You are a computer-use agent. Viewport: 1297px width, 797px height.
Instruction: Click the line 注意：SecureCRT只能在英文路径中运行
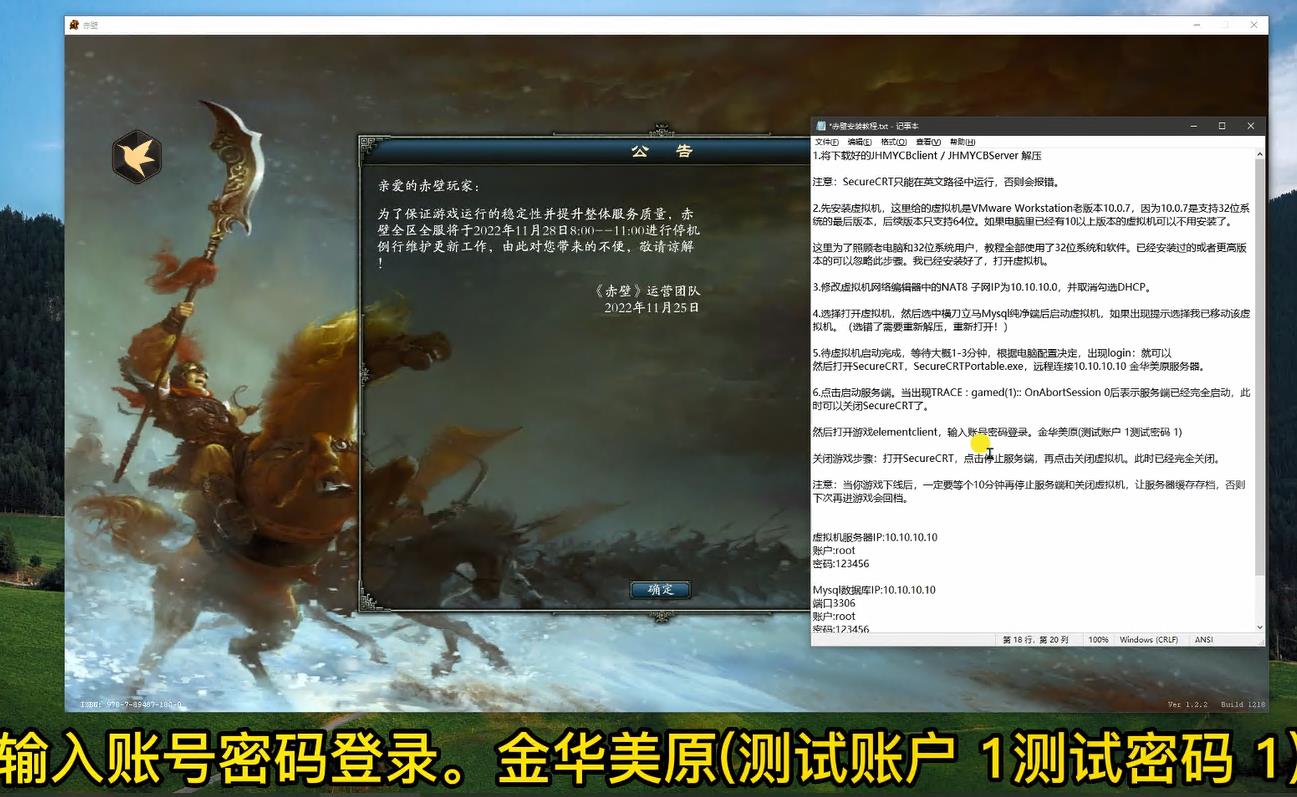tap(935, 182)
